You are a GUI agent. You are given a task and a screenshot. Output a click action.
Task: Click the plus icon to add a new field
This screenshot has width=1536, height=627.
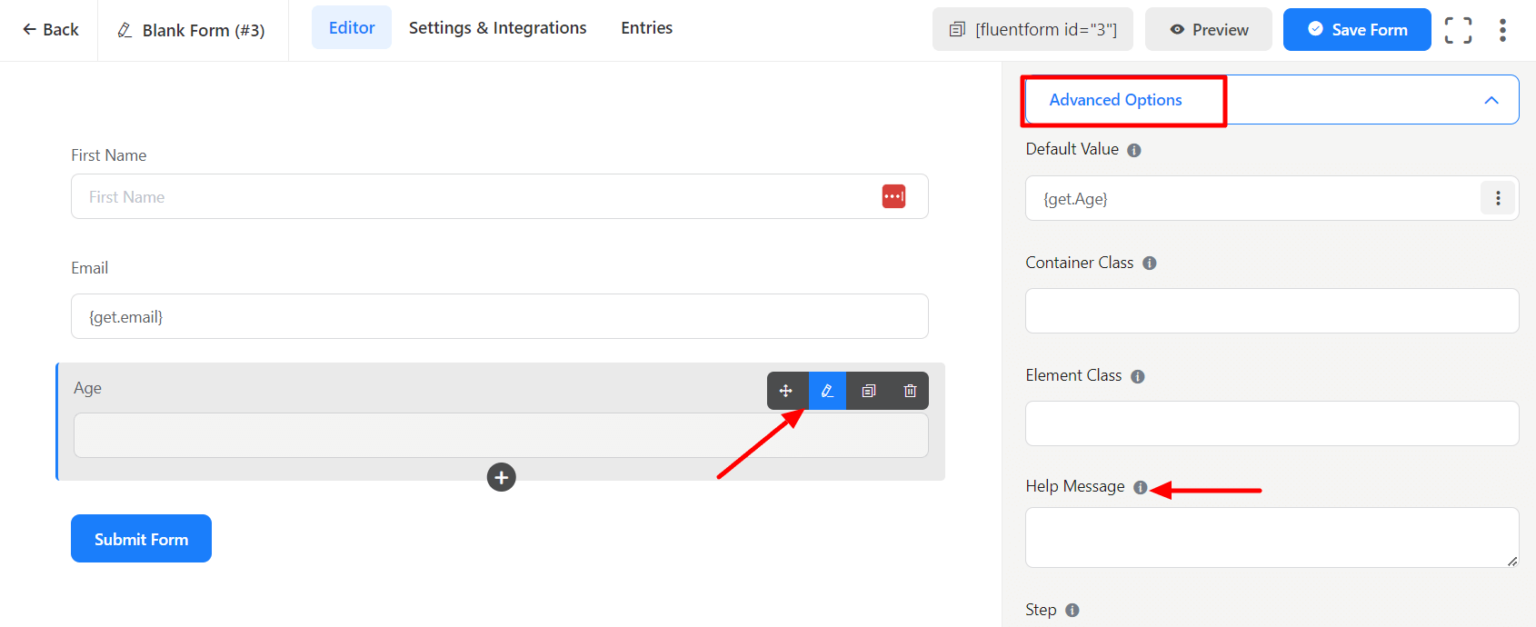(x=501, y=477)
